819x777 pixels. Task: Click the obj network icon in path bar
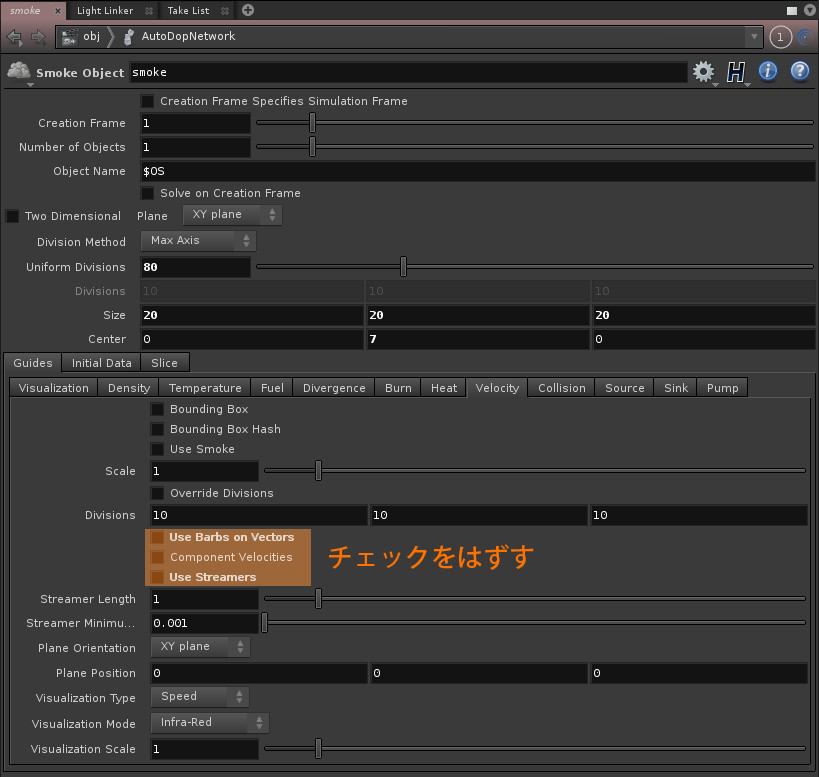(70, 37)
